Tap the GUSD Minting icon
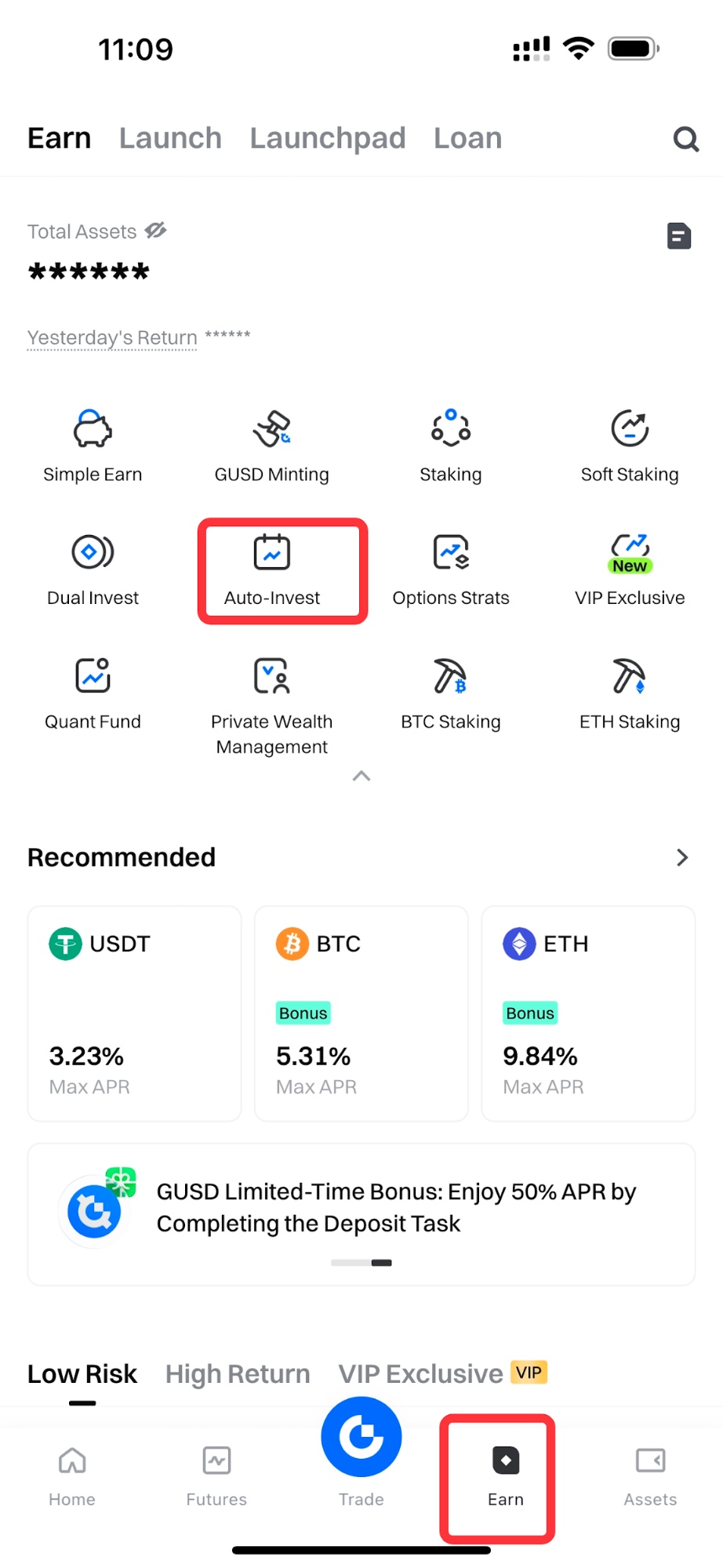 pos(271,429)
